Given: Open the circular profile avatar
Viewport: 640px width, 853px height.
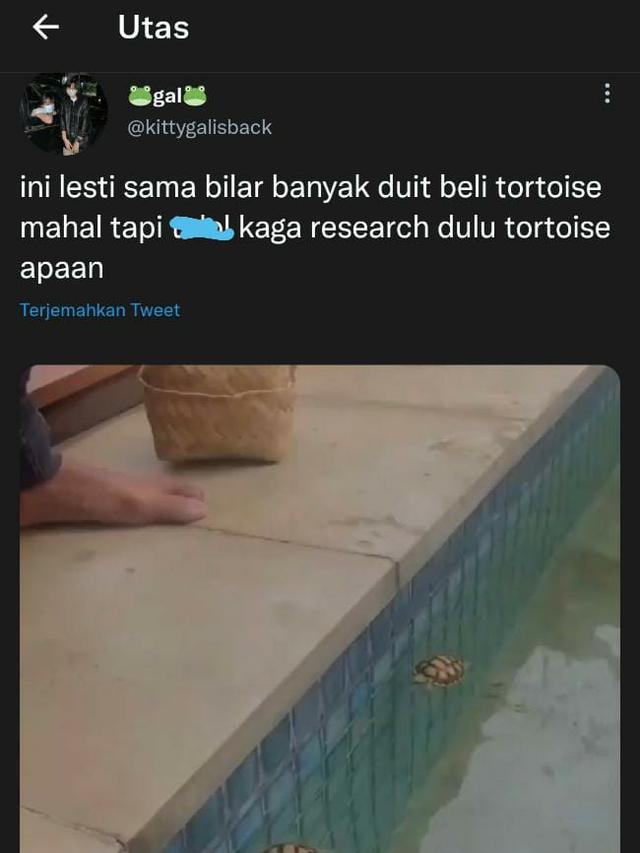Looking at the screenshot, I should pyautogui.click(x=63, y=114).
